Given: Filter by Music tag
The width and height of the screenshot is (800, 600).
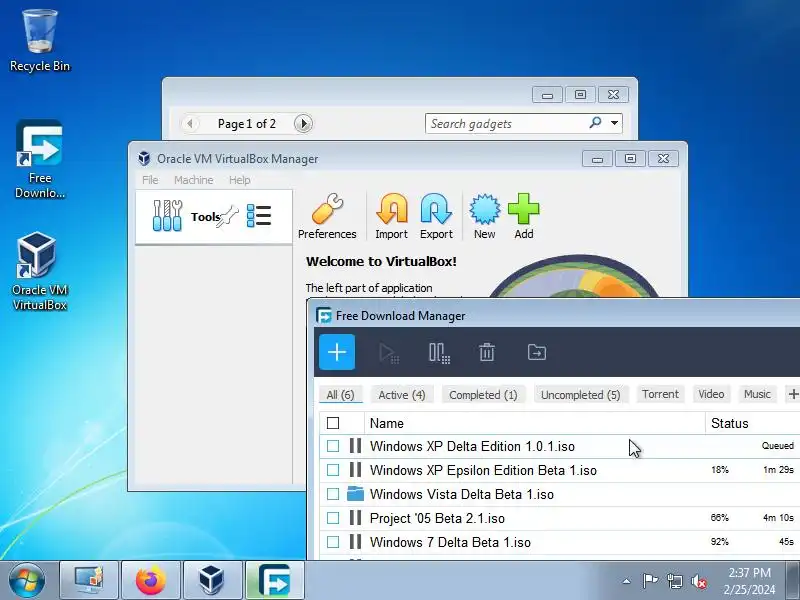Looking at the screenshot, I should click(757, 394).
